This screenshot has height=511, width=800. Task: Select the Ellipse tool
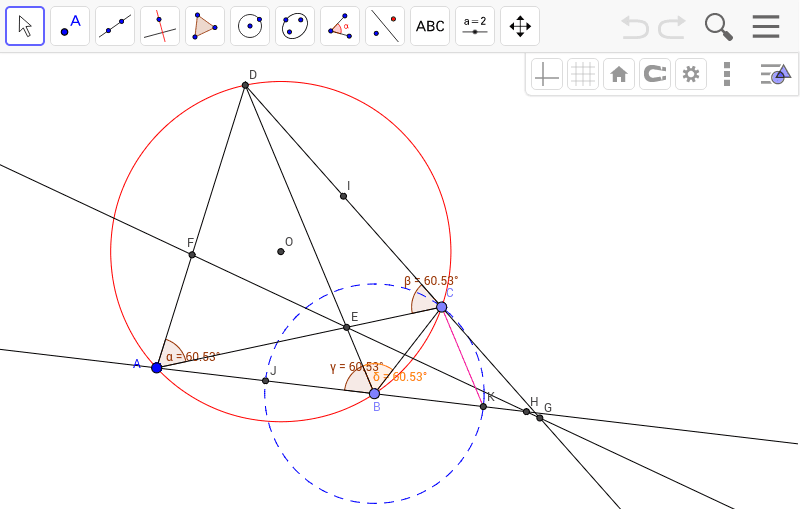295,26
